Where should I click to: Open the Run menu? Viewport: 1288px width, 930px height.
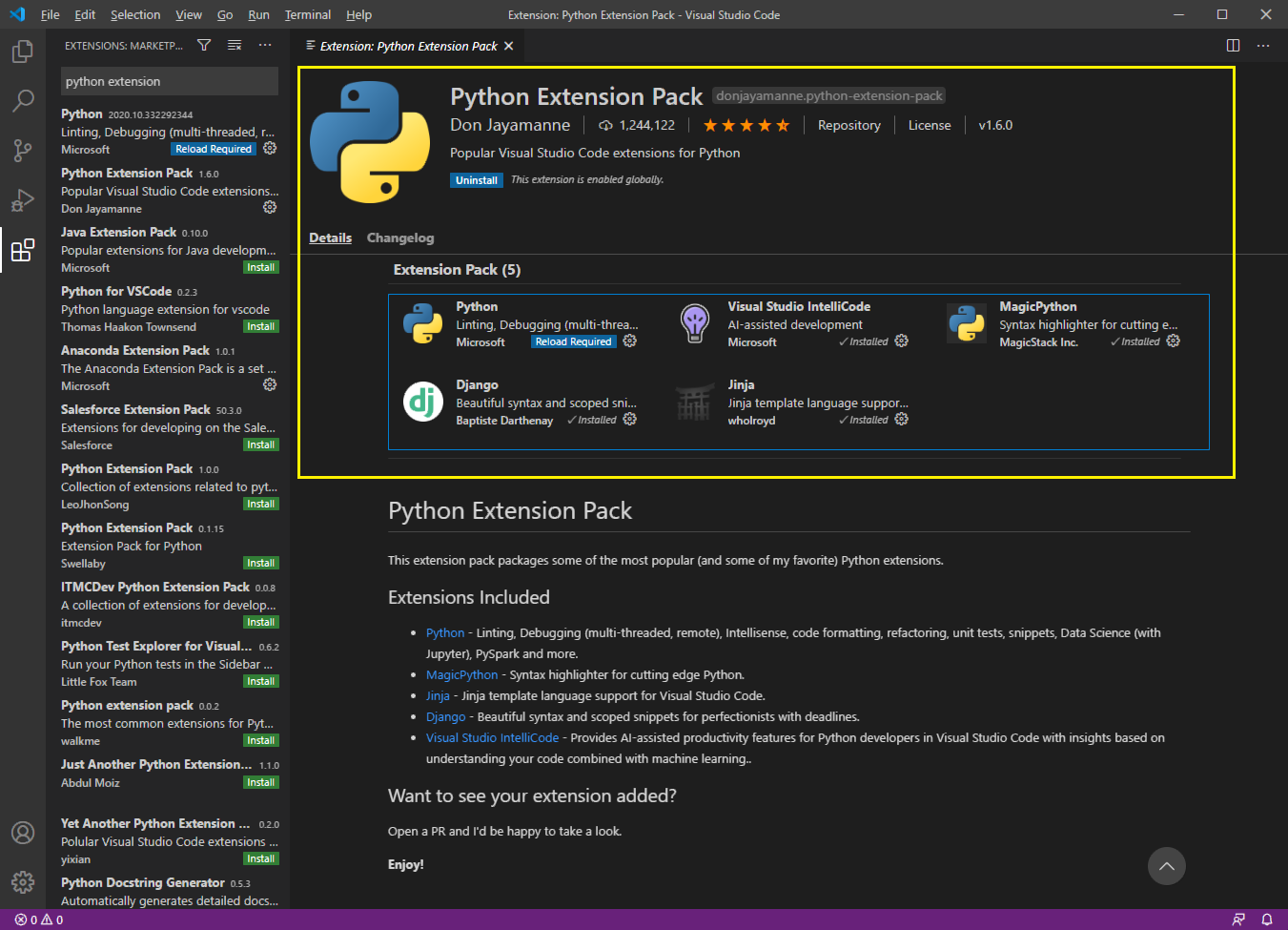(258, 14)
